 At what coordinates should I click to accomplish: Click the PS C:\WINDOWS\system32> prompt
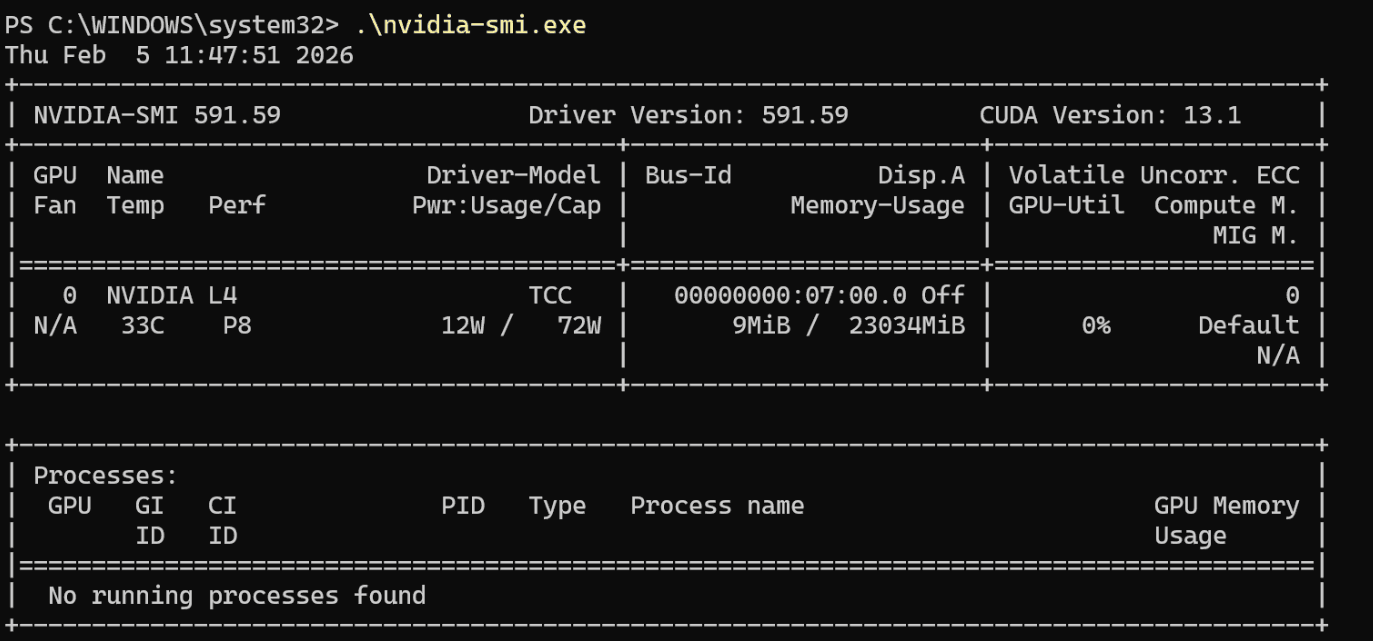tap(172, 25)
